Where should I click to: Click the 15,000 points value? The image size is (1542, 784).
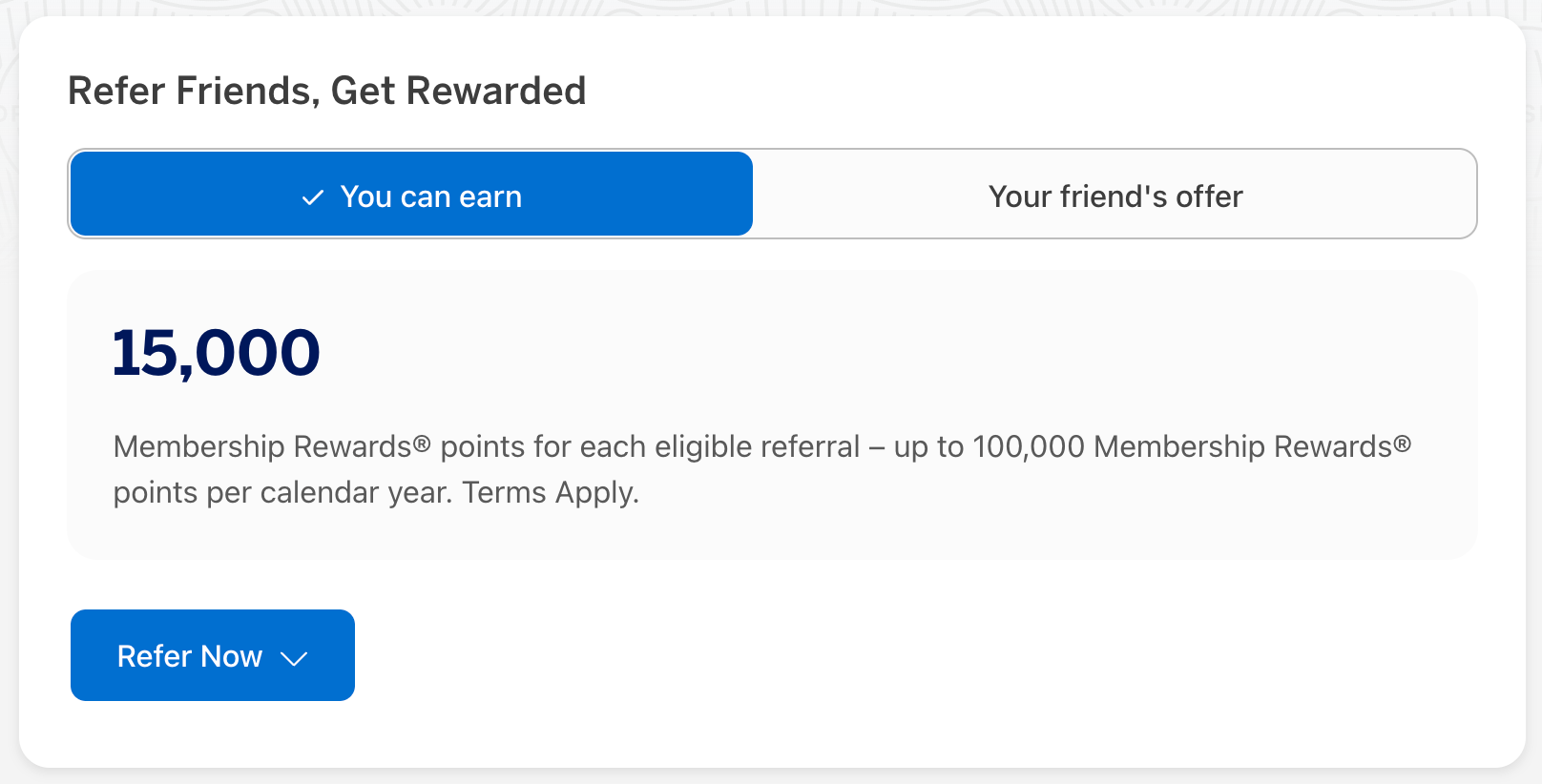pos(216,353)
